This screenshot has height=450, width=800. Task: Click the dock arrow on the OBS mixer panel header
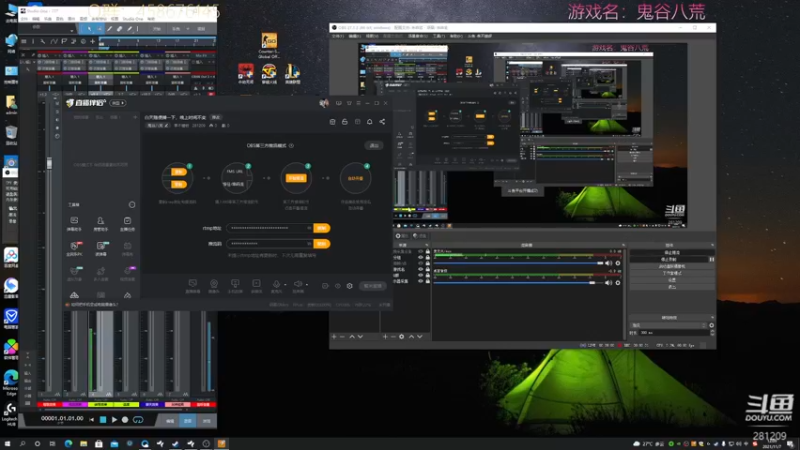tap(623, 245)
